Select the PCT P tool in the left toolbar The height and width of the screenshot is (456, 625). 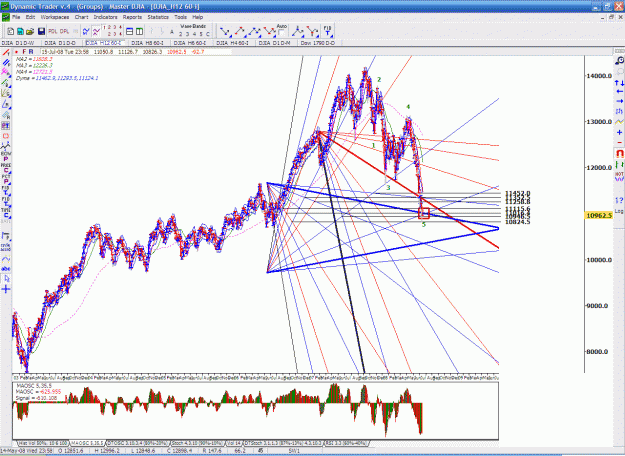pyautogui.click(x=6, y=179)
